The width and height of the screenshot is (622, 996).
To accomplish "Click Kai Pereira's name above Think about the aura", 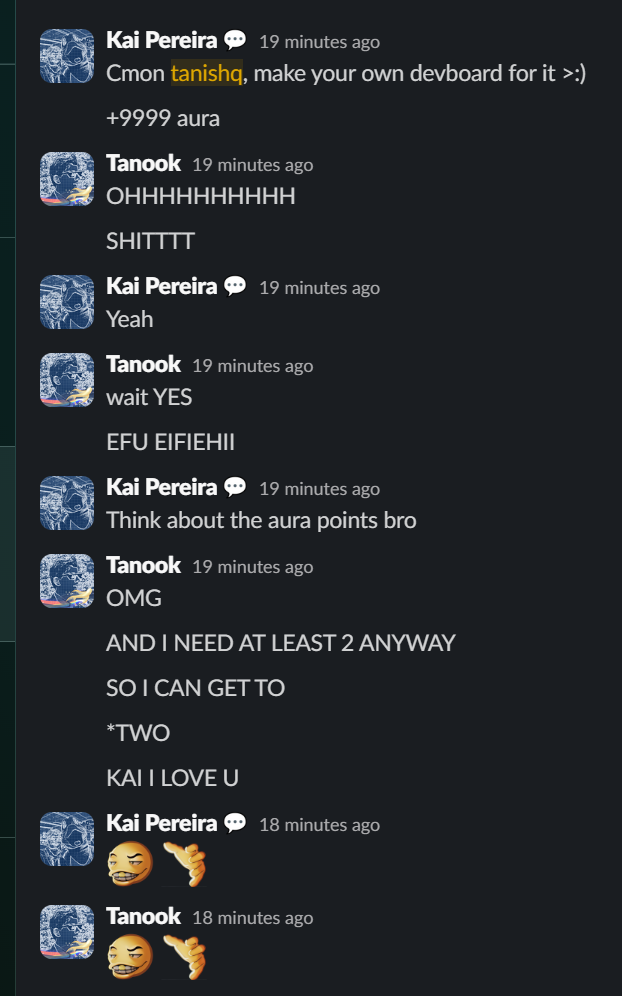I will coord(162,487).
